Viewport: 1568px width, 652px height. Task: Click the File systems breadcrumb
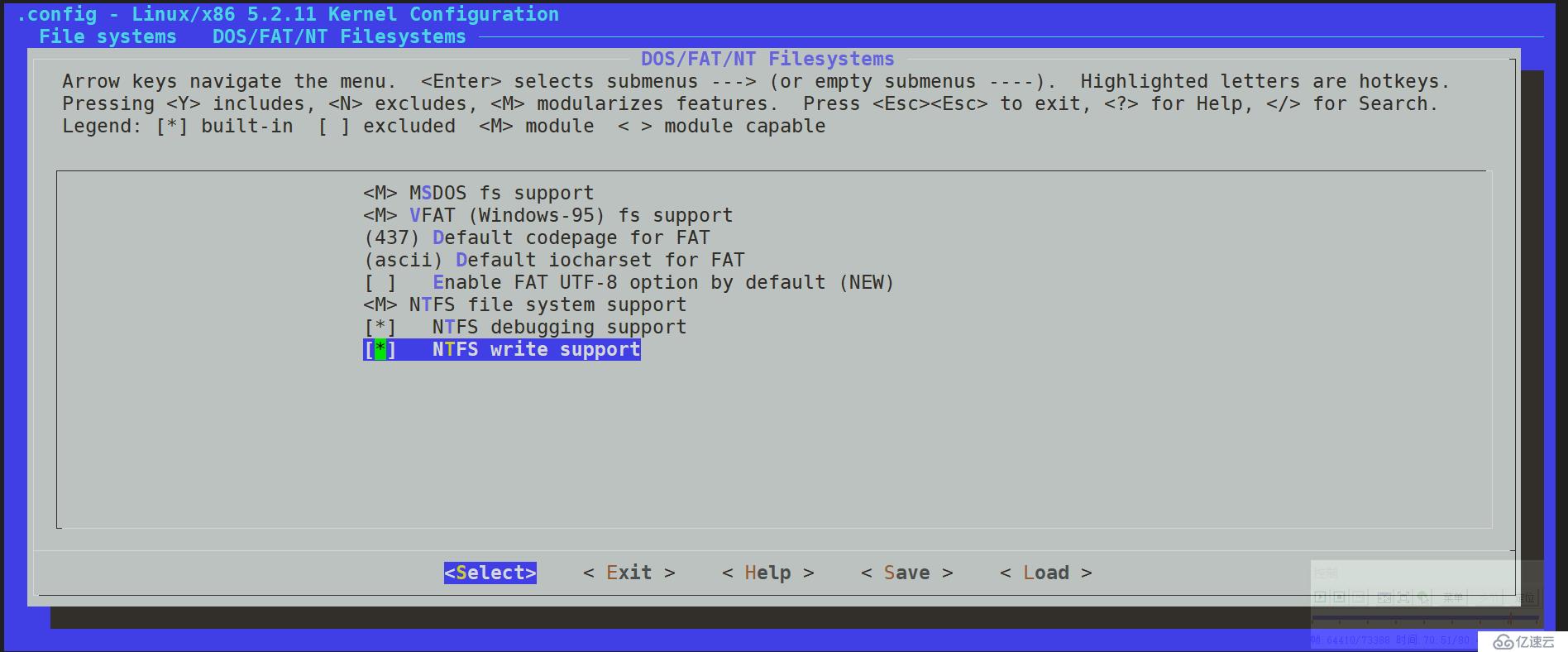[108, 36]
